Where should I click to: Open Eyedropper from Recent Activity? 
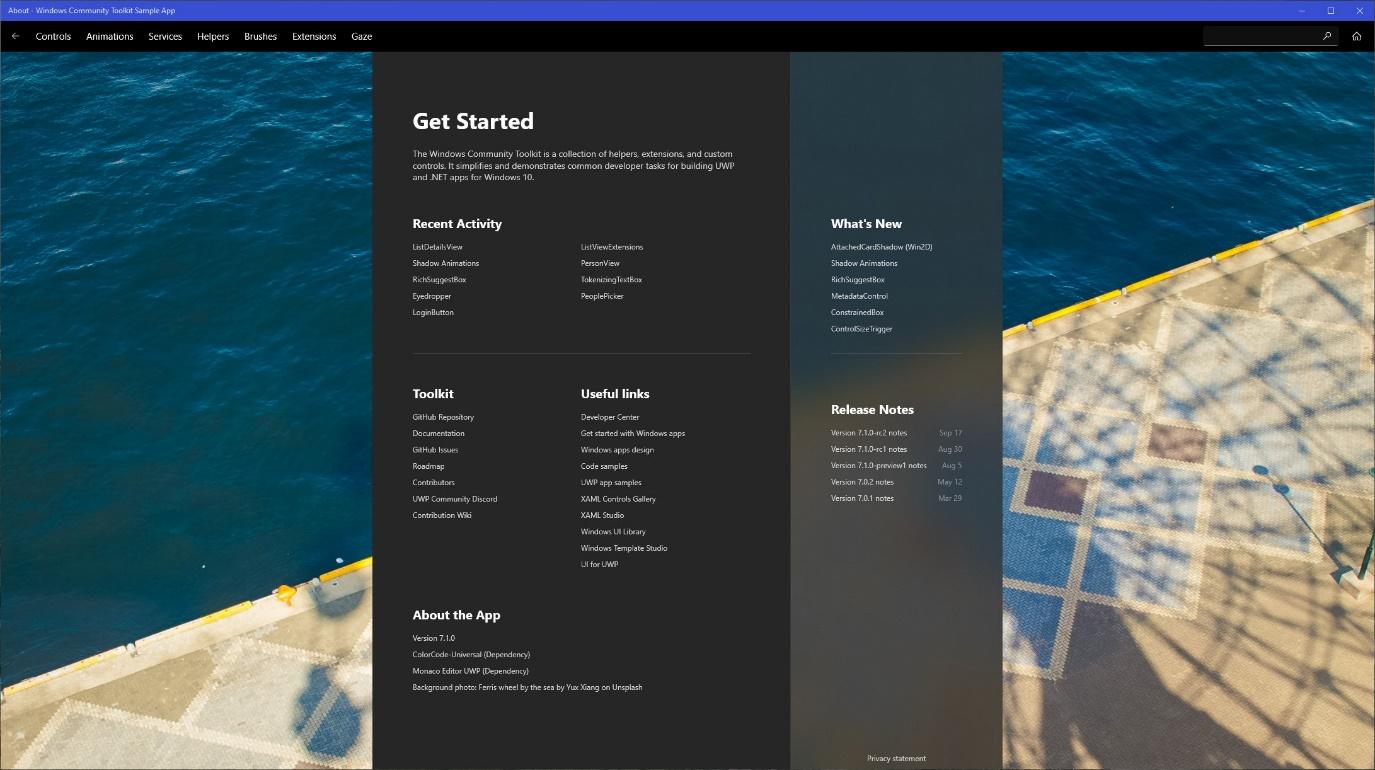pos(432,296)
